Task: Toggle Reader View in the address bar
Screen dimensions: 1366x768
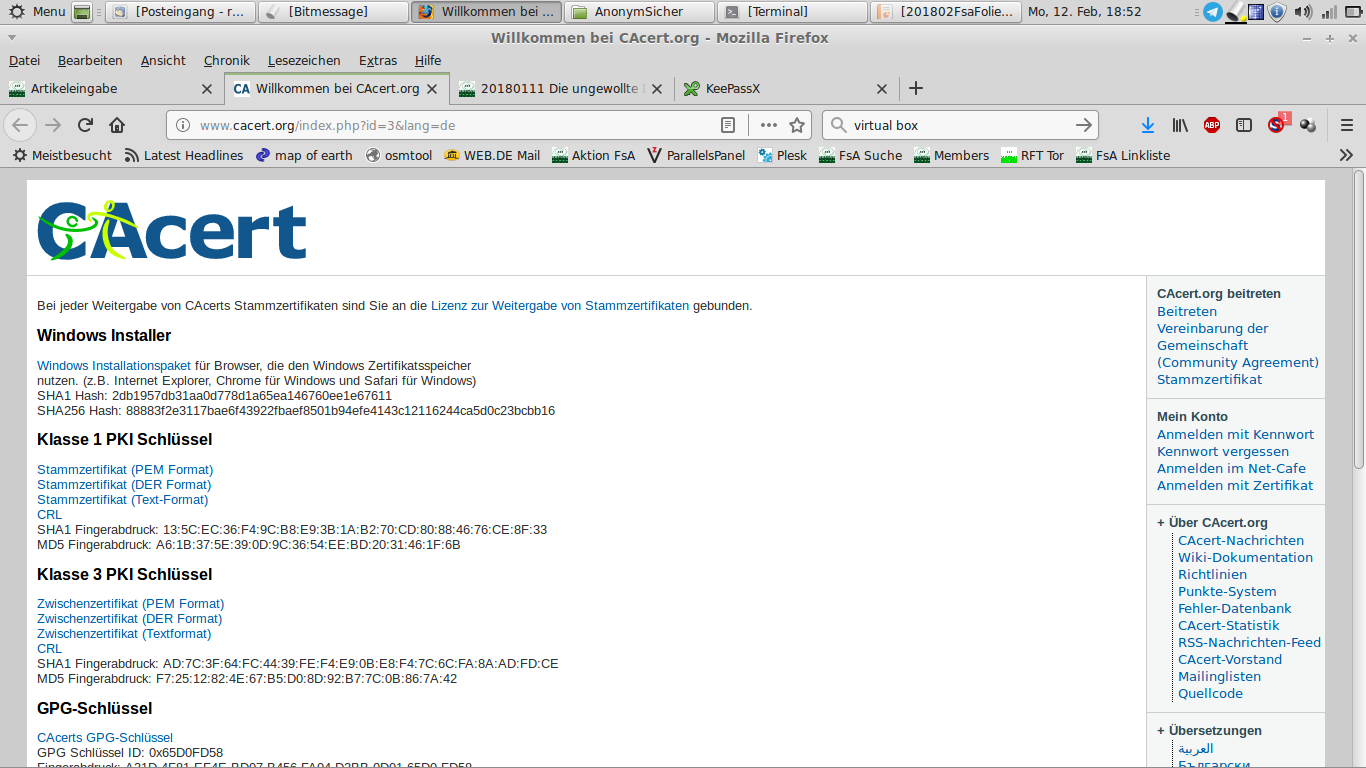Action: point(728,125)
